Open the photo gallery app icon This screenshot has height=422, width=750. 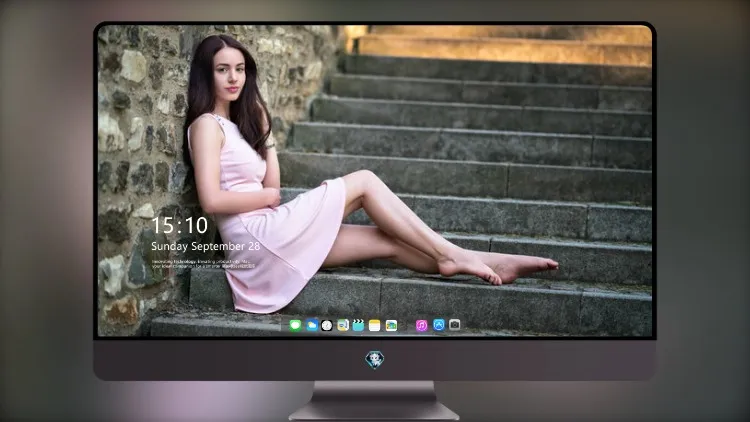(x=391, y=325)
